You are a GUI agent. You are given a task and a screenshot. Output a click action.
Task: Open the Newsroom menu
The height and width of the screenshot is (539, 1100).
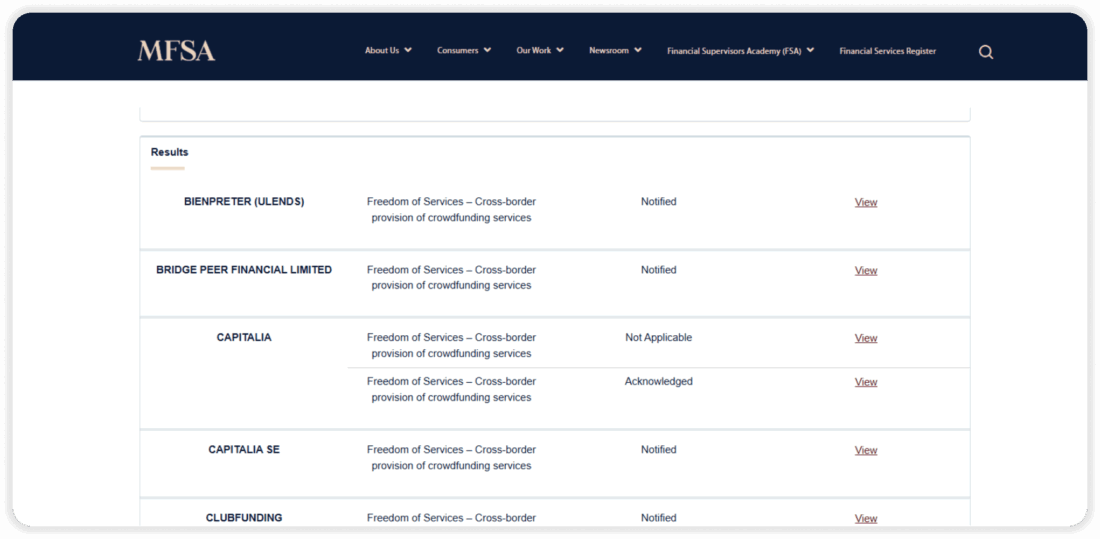(609, 51)
